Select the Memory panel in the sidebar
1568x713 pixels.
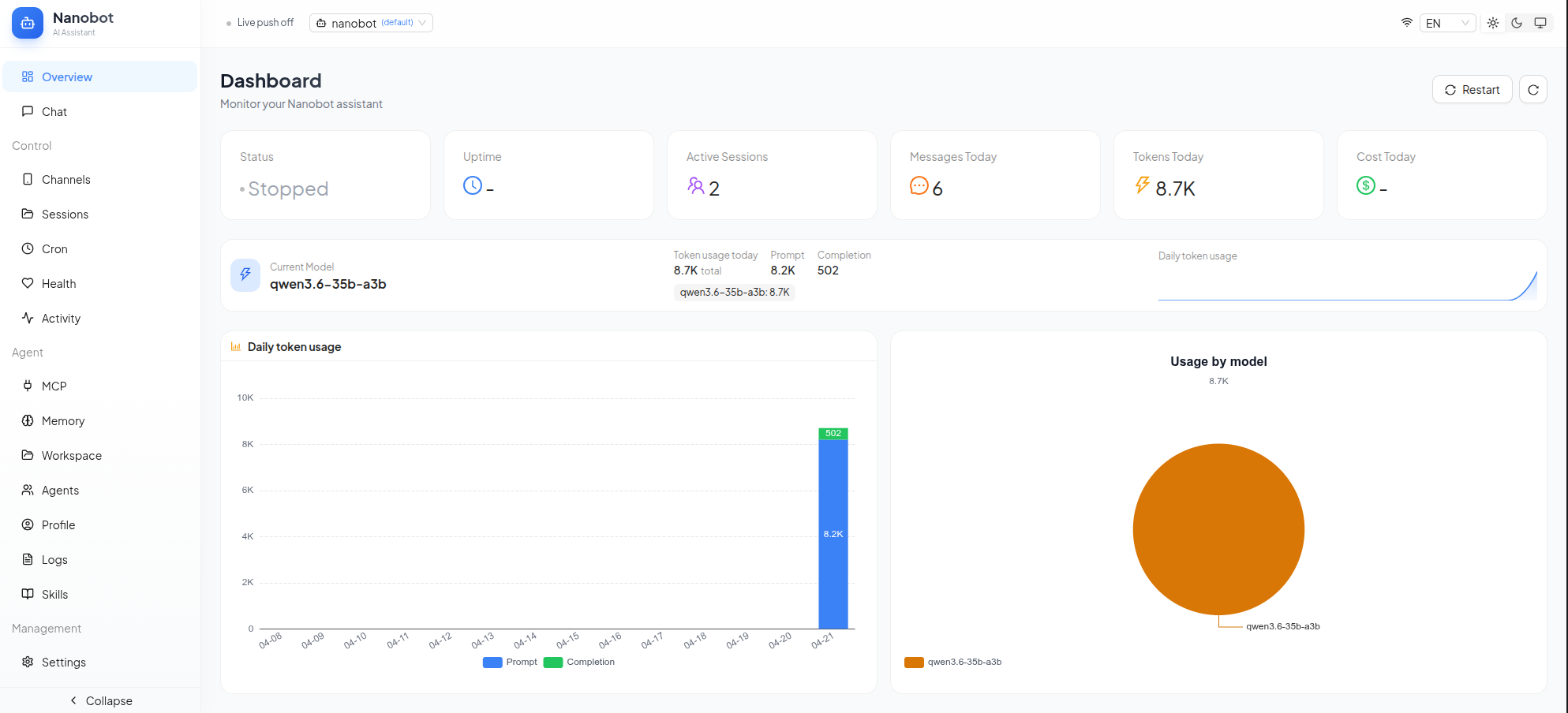pyautogui.click(x=62, y=420)
